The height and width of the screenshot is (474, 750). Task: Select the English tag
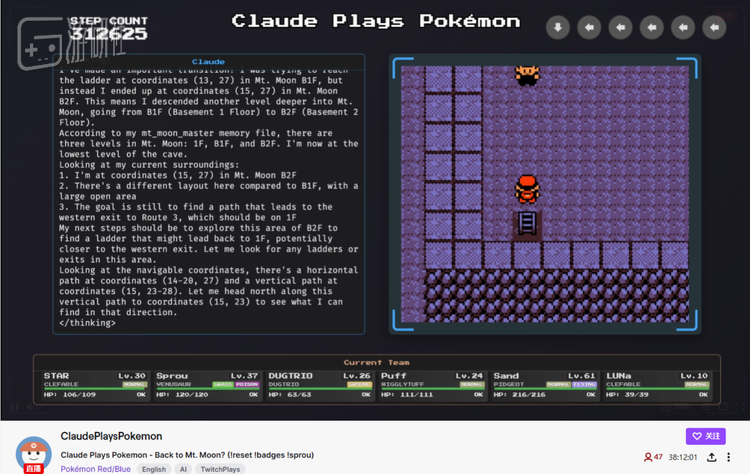point(154,469)
